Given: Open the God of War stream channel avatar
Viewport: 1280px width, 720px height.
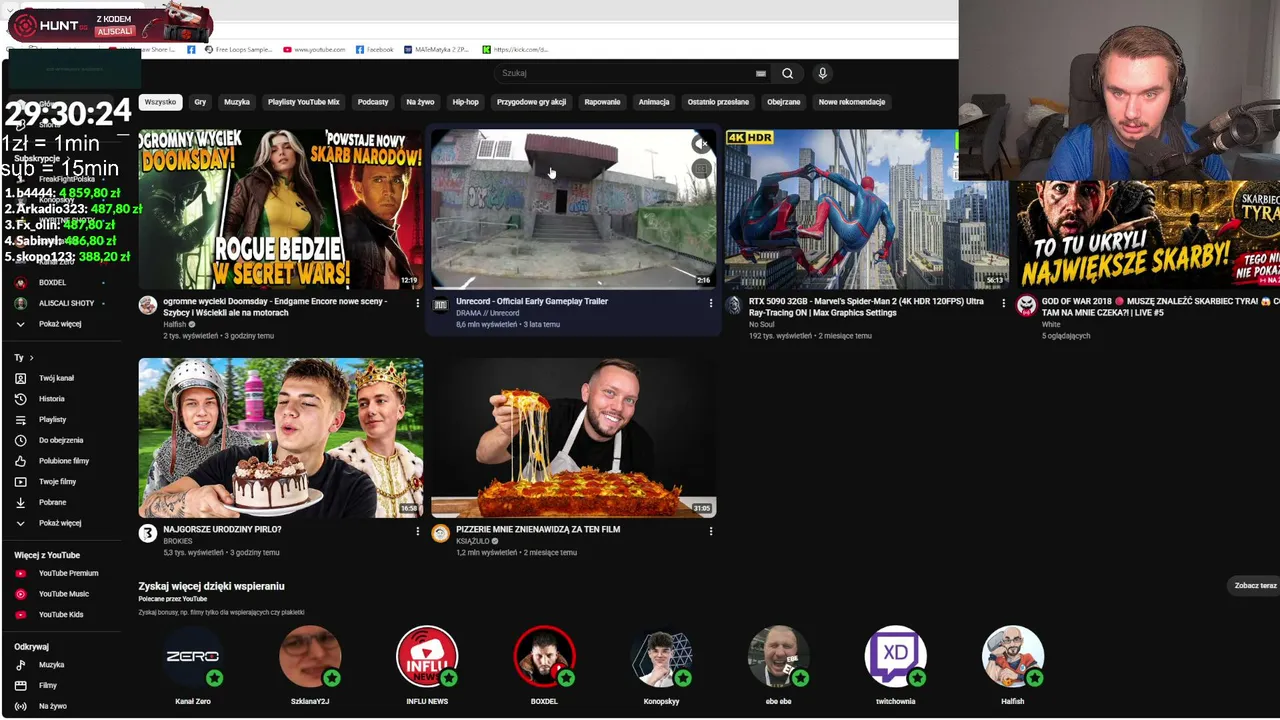Looking at the screenshot, I should tap(1026, 305).
